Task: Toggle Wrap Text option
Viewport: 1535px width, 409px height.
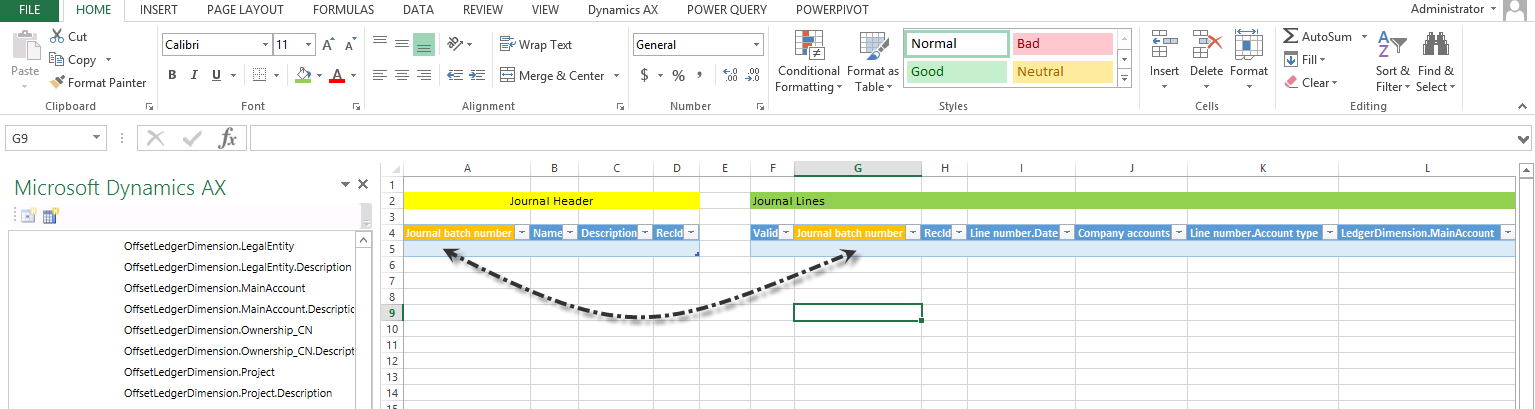Action: click(x=536, y=45)
